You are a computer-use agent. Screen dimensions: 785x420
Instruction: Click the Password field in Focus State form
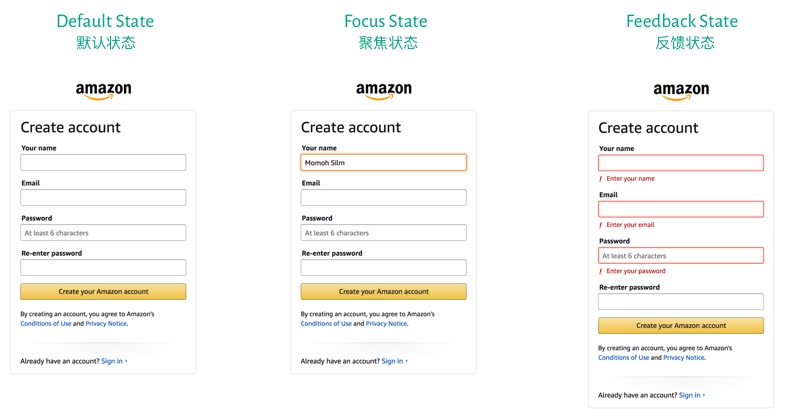coord(383,232)
